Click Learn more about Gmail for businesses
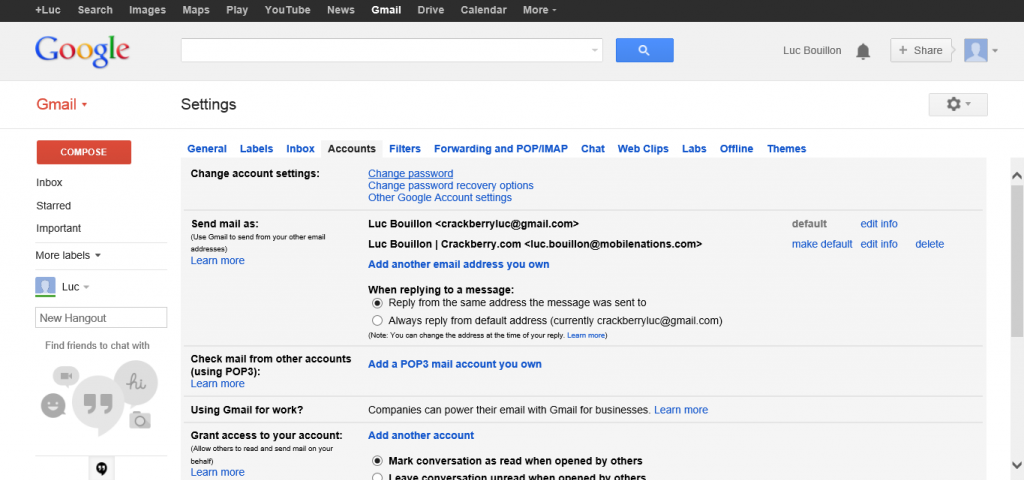Screen dimensions: 1024x480 (681, 410)
